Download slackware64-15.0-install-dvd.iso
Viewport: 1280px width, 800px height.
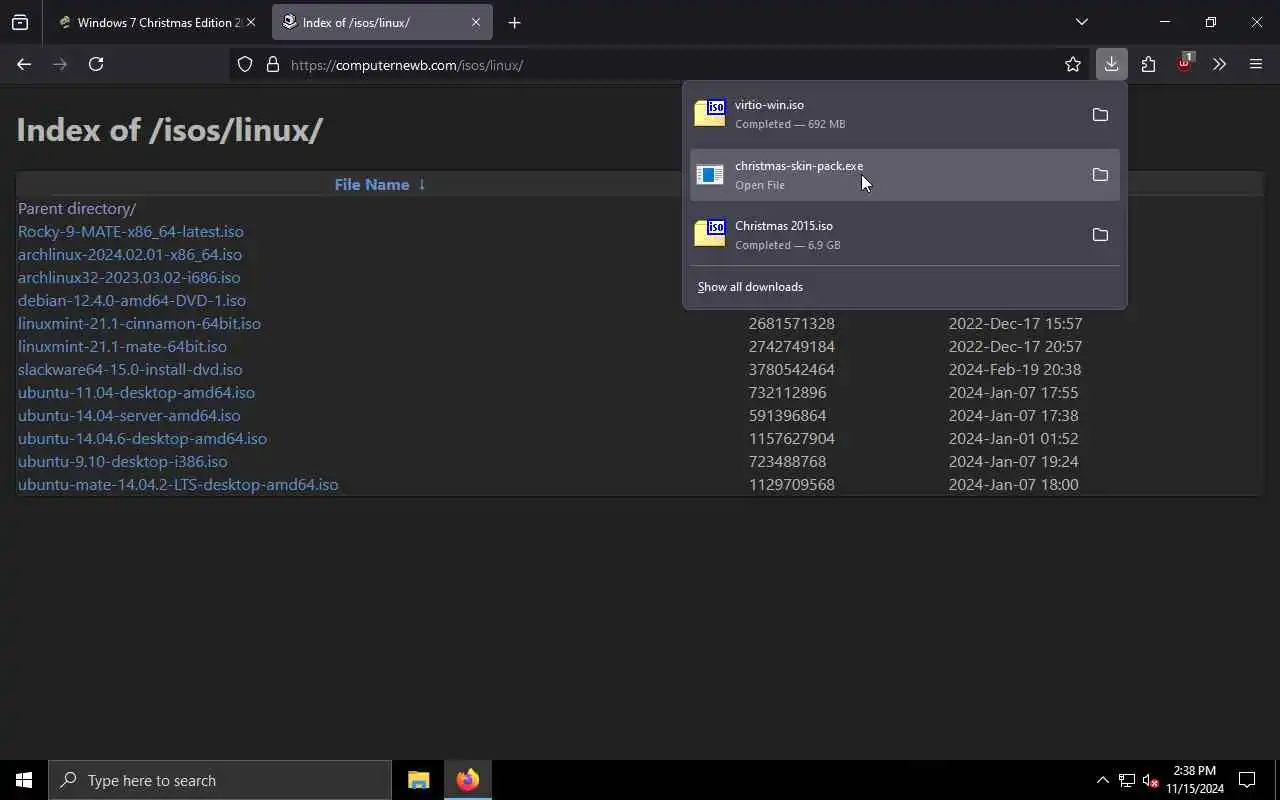click(130, 369)
